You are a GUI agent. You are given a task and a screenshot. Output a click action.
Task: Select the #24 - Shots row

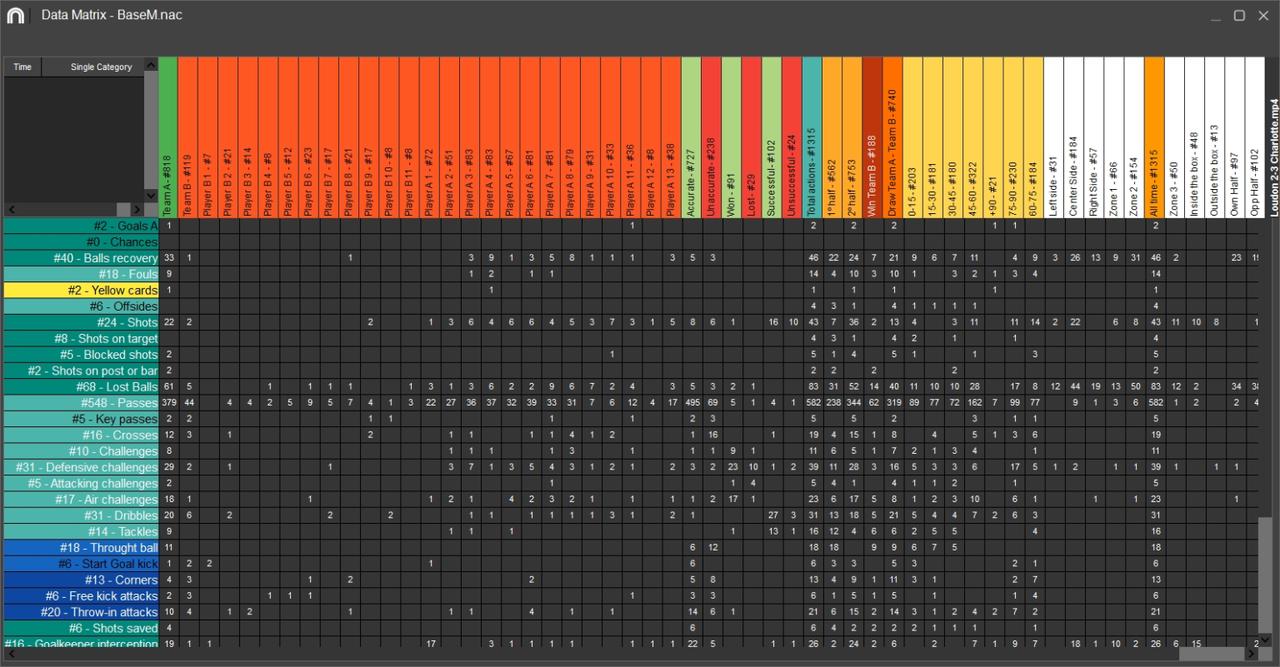tap(81, 322)
